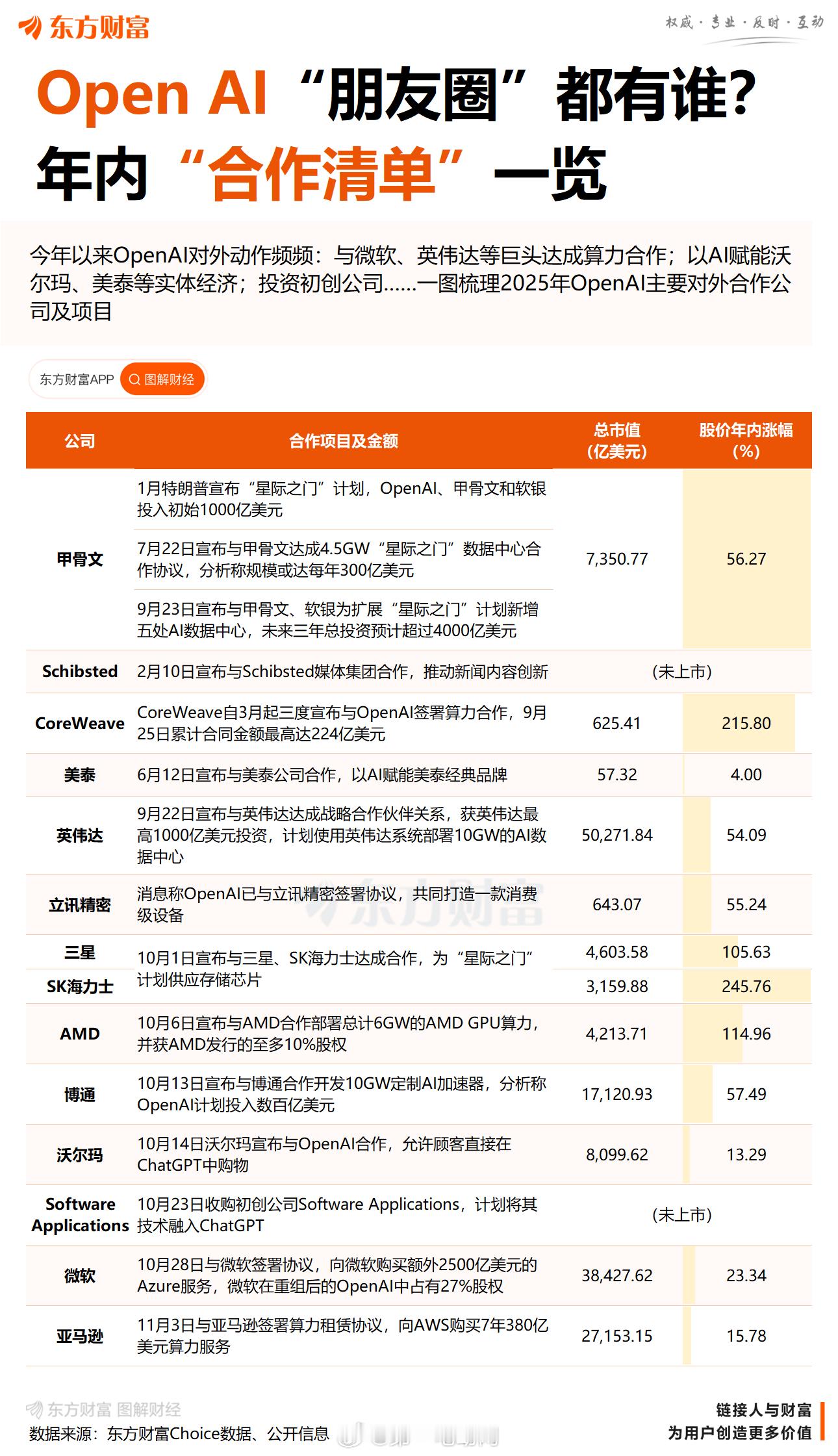This screenshot has height=1456, width=838.
Task: Click the 1月特朗普宣布"星际之门"计划 description
Action: click(x=342, y=499)
